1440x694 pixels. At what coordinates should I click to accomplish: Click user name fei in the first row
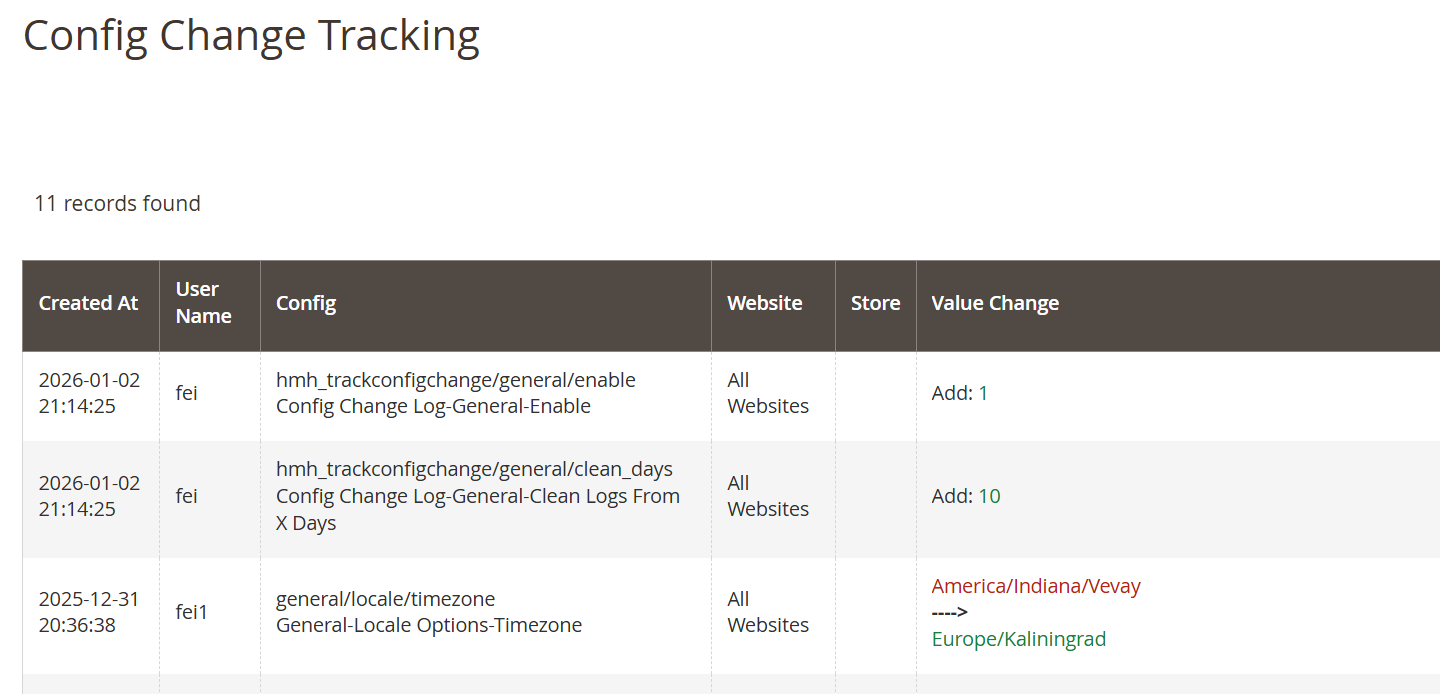click(186, 392)
